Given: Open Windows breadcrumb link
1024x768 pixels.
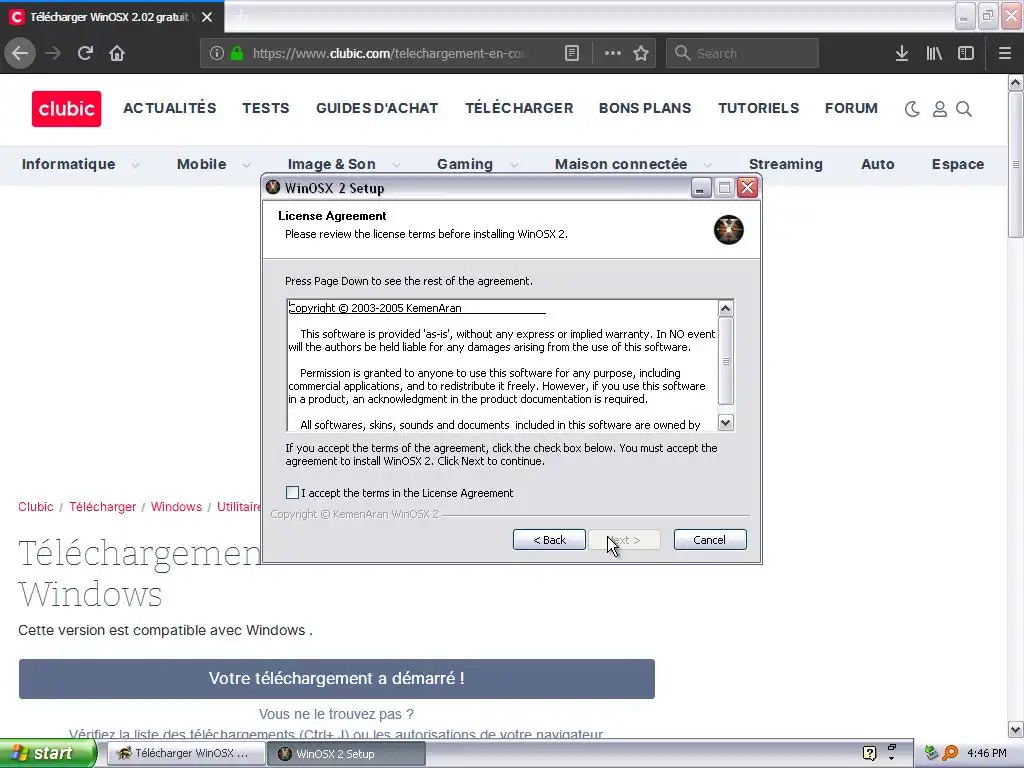Looking at the screenshot, I should [176, 507].
